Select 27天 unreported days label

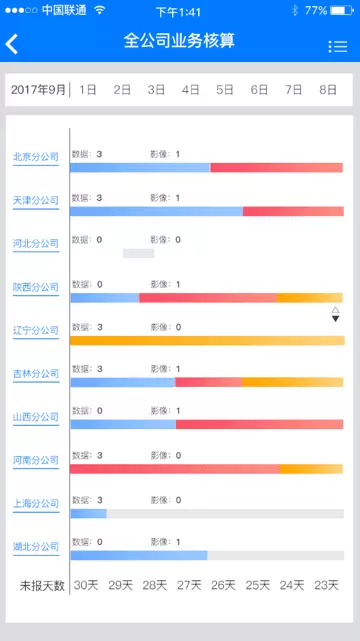[x=189, y=585]
